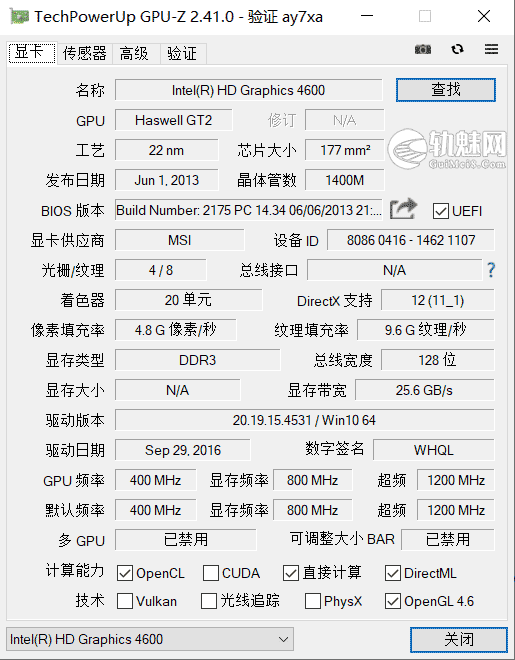Click the WHQL digital signature value
515x660 pixels.
(433, 450)
